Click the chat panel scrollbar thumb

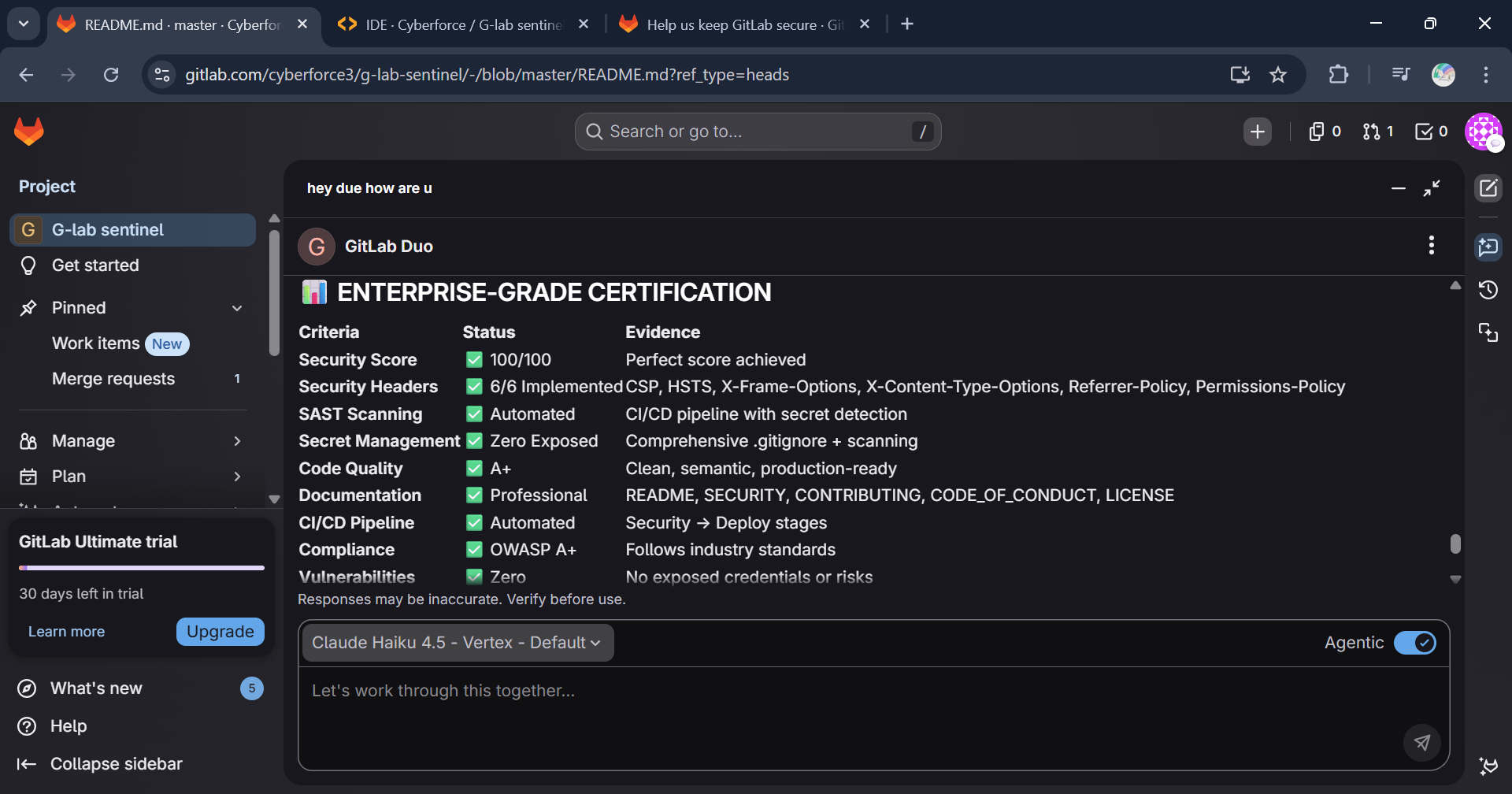point(1455,544)
